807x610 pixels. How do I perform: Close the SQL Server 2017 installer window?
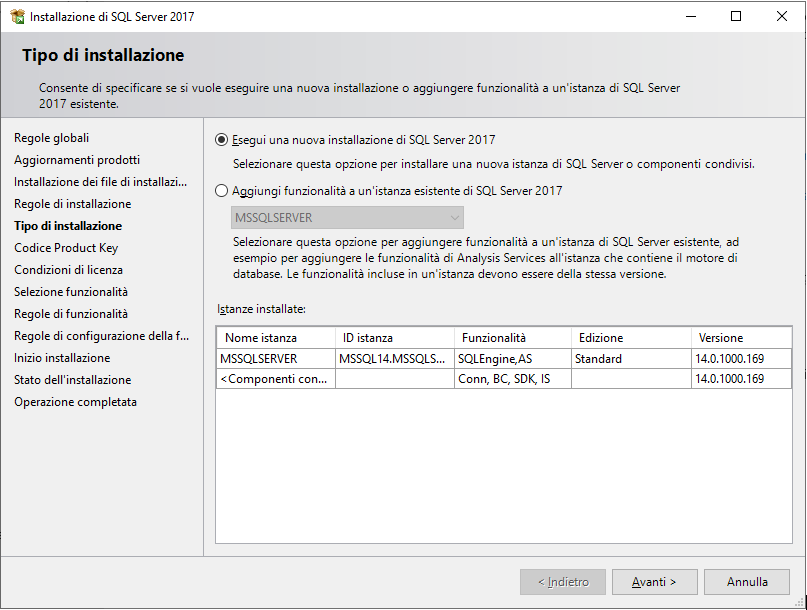[x=781, y=16]
